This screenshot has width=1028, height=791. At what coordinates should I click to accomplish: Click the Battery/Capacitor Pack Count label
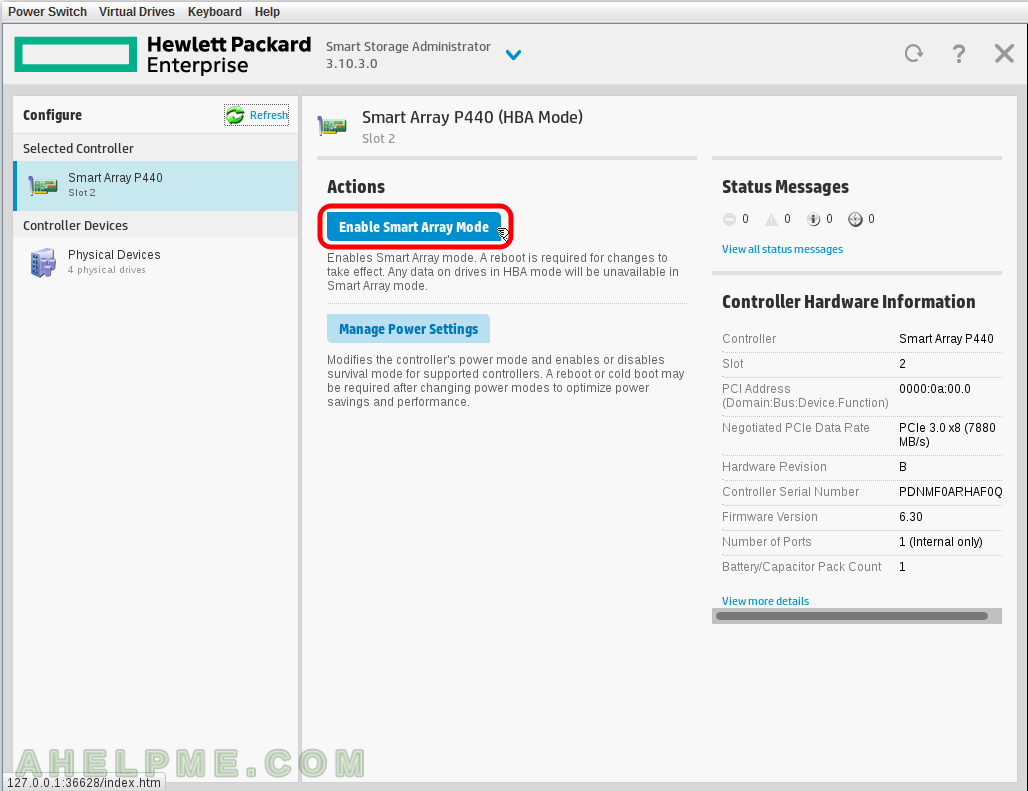click(x=801, y=567)
